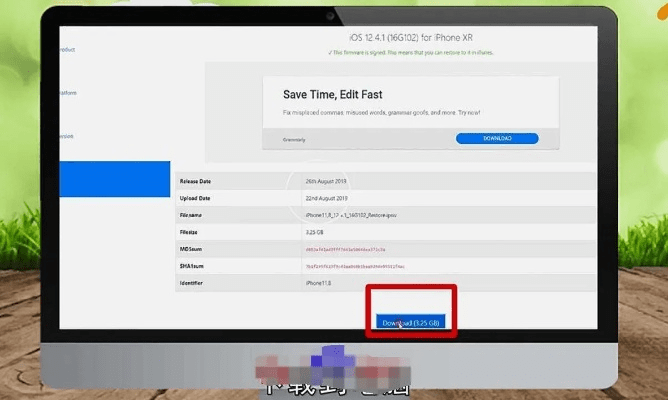Click the 3.25 GB filesize value in the table

pos(315,232)
